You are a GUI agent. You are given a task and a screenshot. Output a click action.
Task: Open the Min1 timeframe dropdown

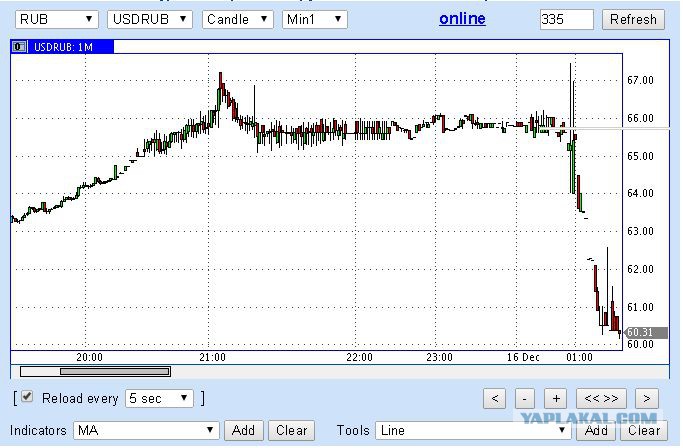pos(314,19)
